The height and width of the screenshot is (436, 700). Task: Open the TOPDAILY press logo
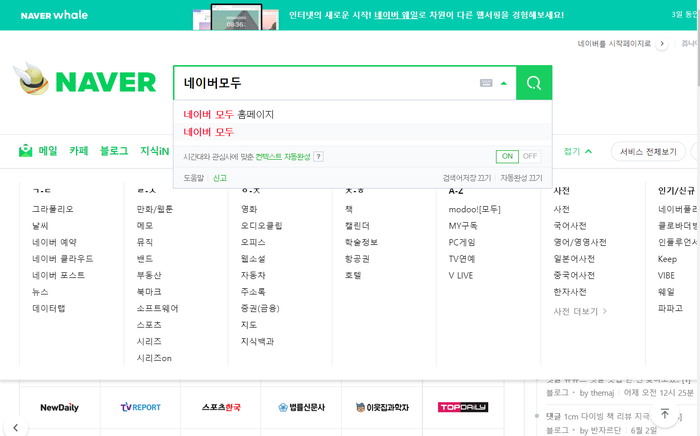point(463,407)
